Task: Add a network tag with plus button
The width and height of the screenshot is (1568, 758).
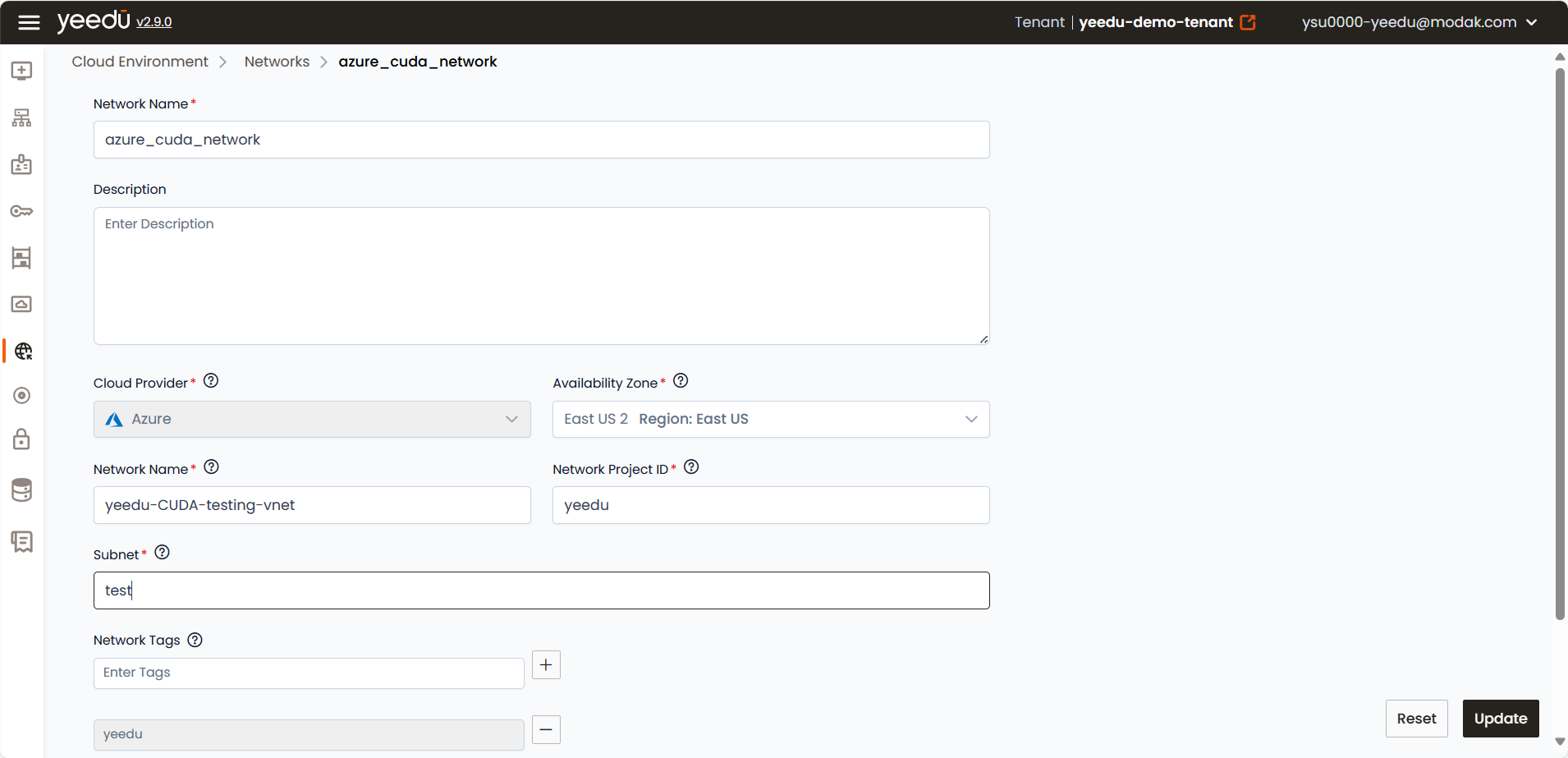Action: click(x=546, y=665)
